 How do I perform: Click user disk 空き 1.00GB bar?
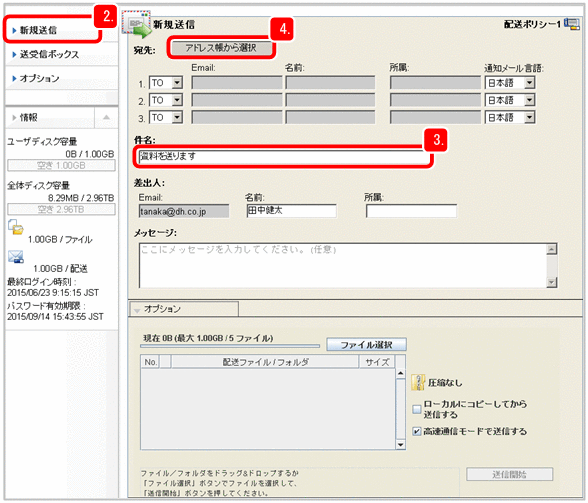61,165
